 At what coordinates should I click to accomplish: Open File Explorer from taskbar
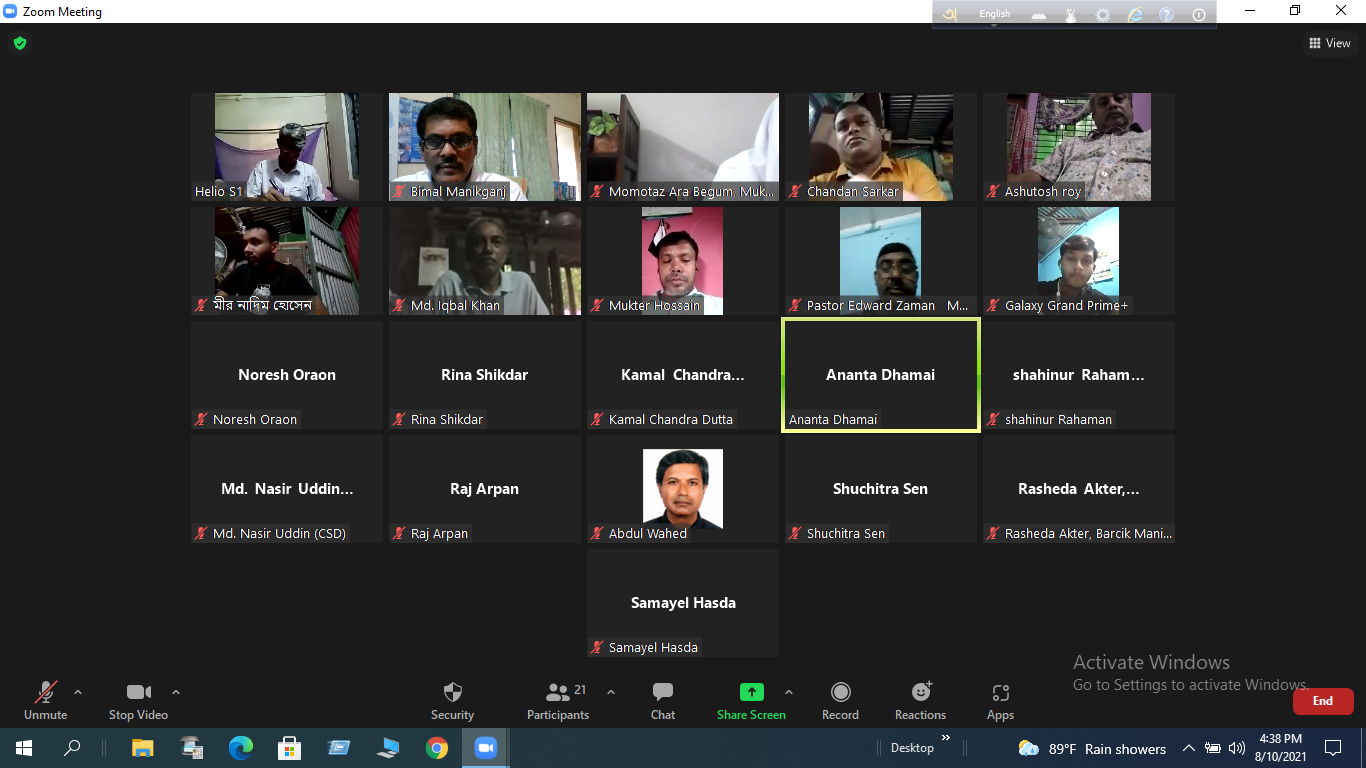tap(143, 748)
